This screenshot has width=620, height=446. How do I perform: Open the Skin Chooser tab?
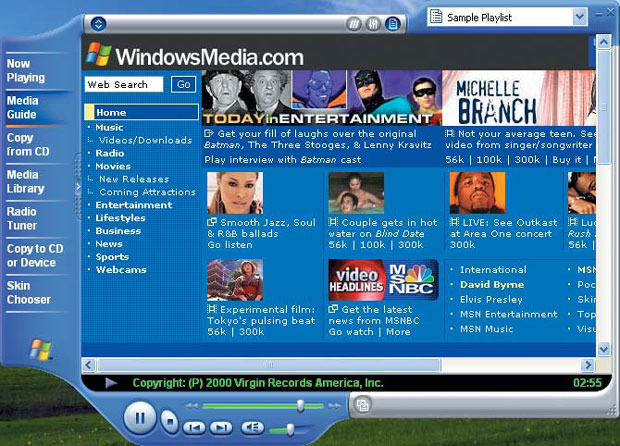[28, 293]
